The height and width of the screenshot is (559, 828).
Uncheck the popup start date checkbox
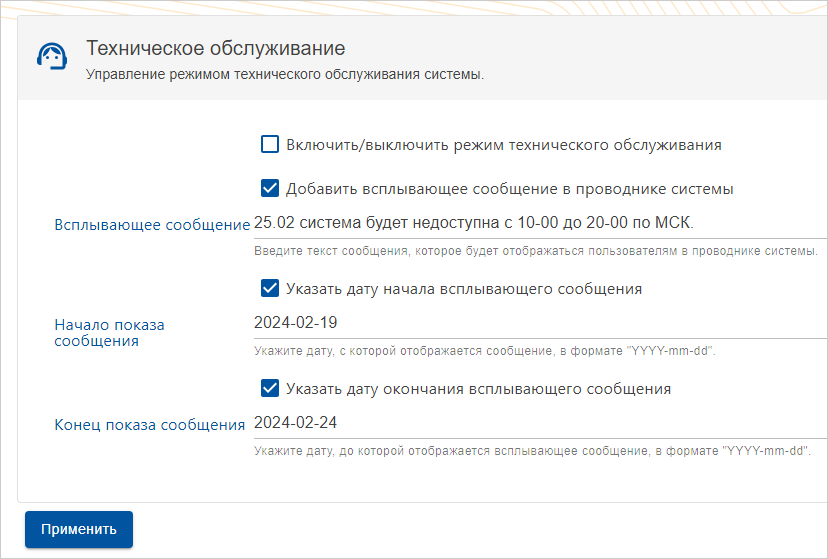(270, 289)
